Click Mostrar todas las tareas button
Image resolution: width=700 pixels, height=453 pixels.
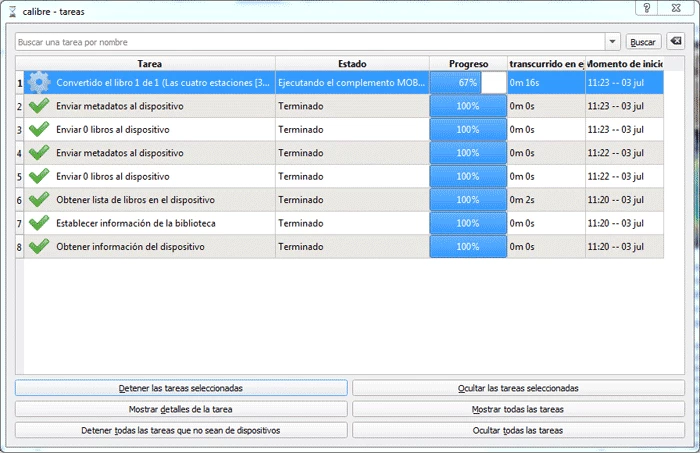point(517,409)
